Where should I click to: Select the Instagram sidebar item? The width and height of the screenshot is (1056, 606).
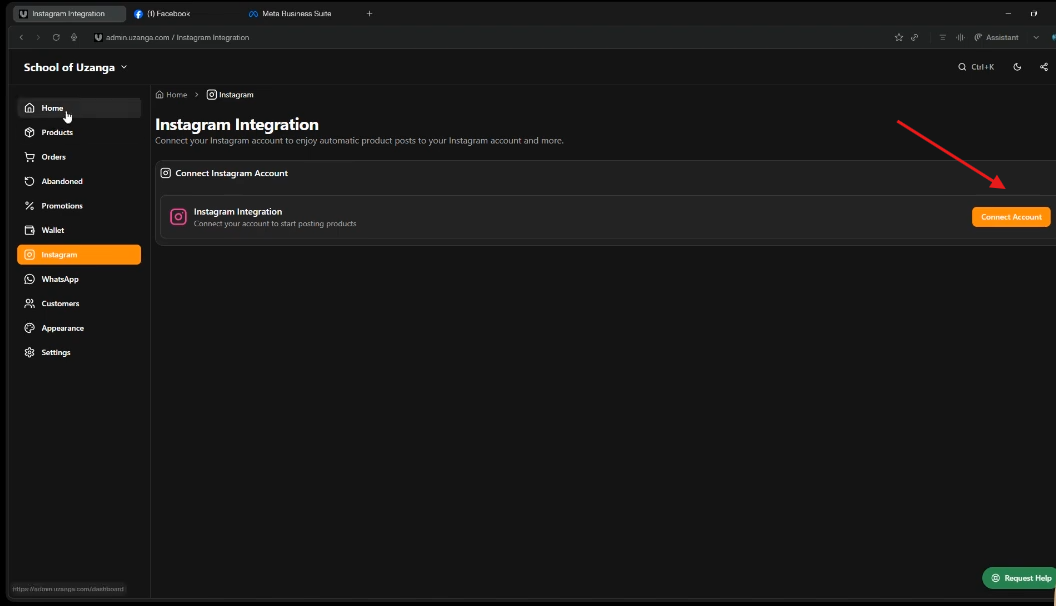79,255
